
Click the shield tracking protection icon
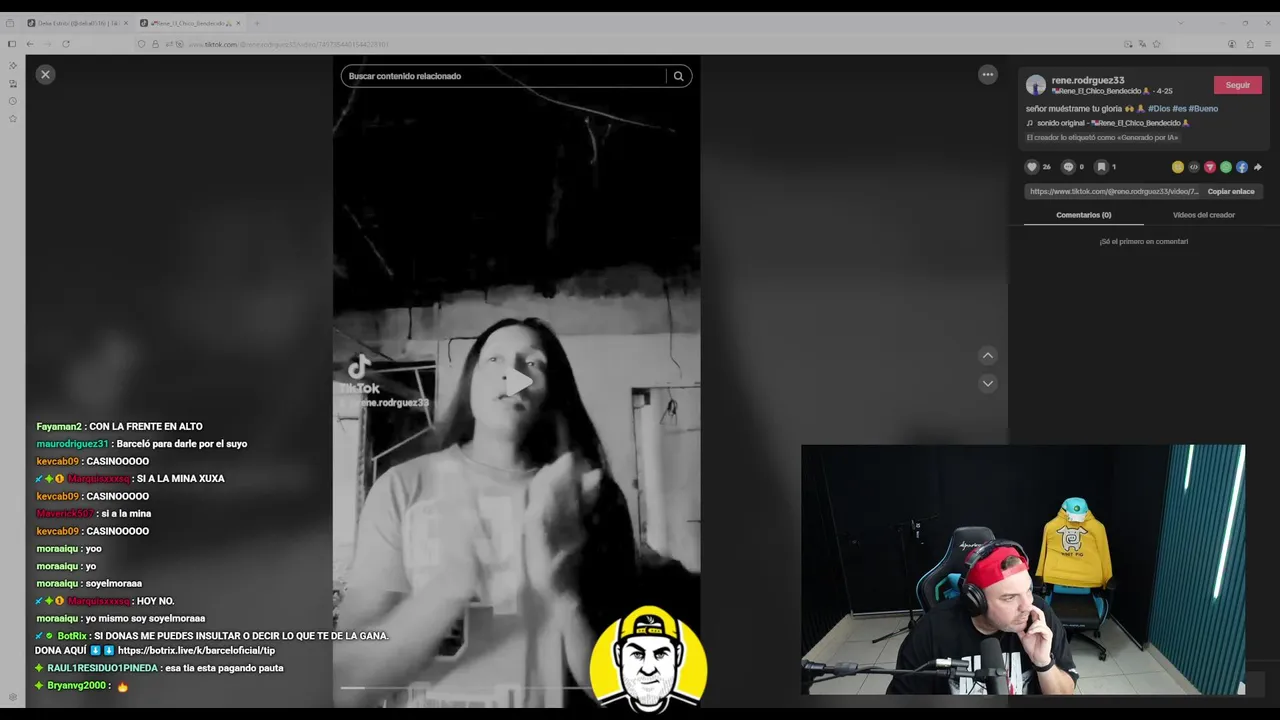pos(141,44)
